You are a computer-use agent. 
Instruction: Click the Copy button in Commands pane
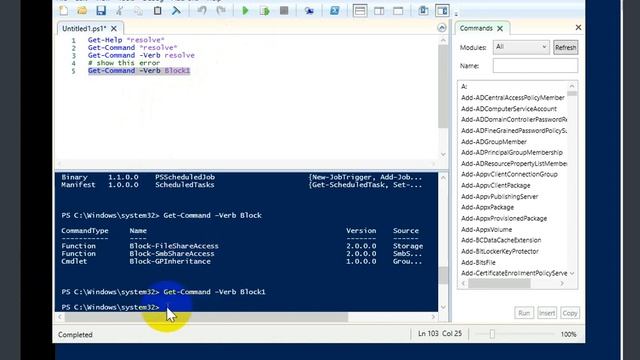point(569,313)
